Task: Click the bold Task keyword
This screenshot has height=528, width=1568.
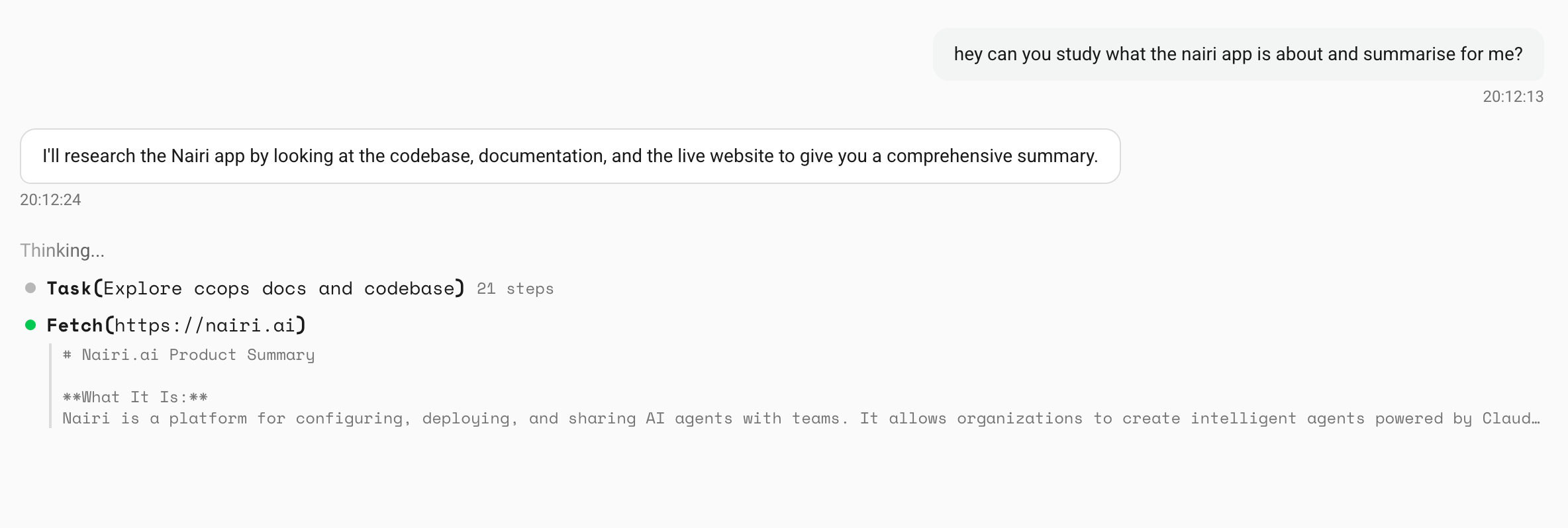Action: (69, 288)
